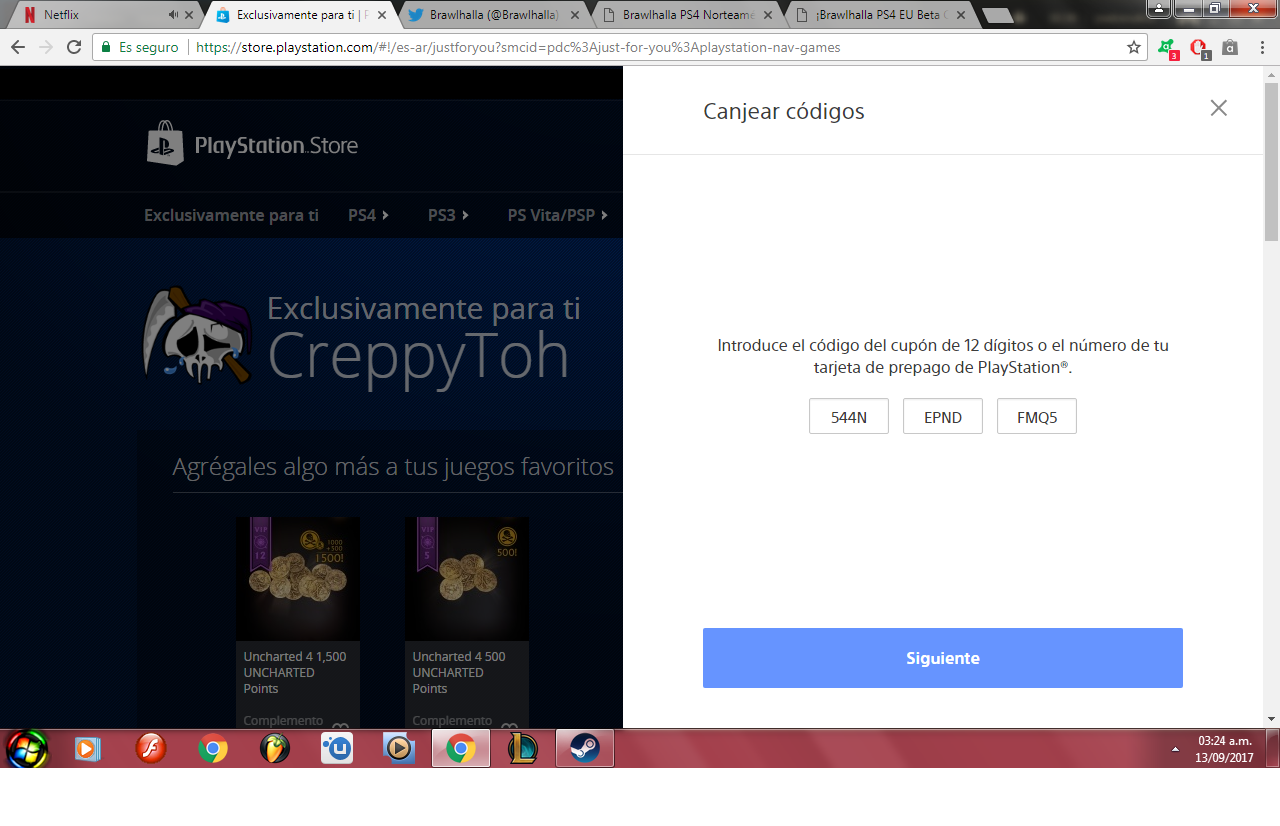1280x826 pixels.
Task: Bookmark this page with the star icon
Action: coord(1133,47)
